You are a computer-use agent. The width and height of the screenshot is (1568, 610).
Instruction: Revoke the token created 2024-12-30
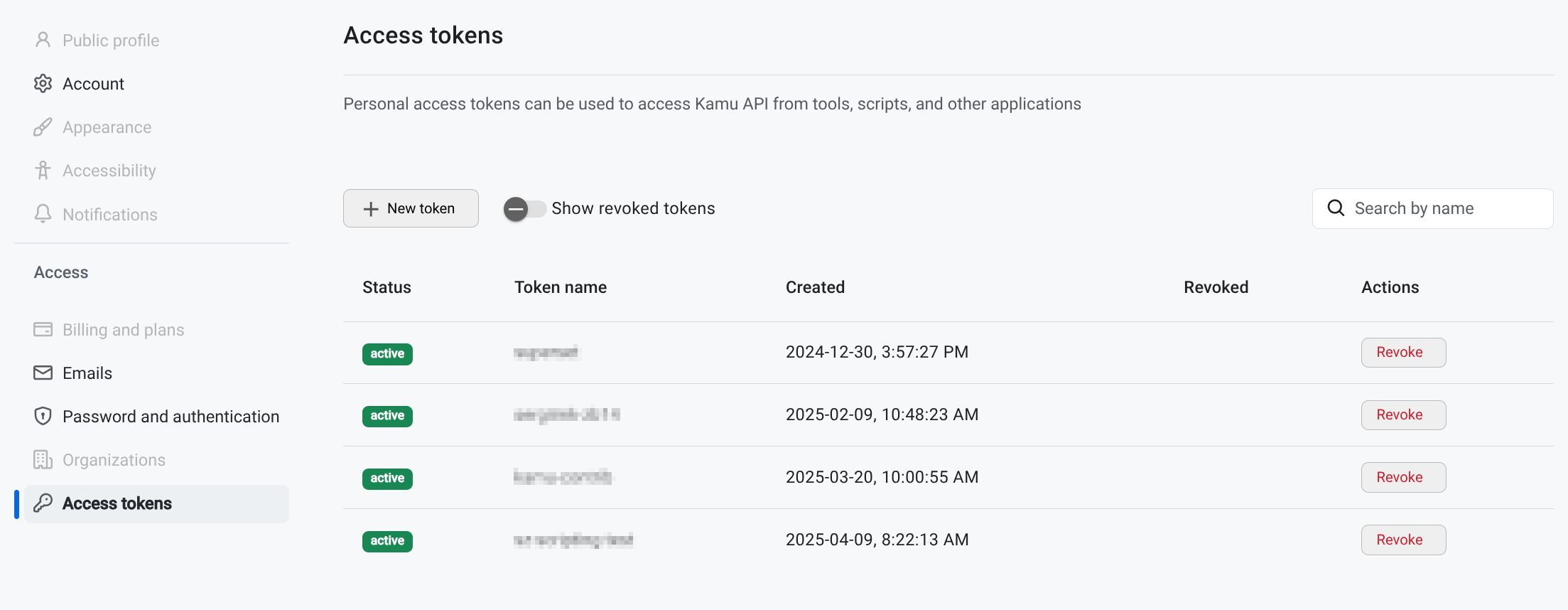1403,353
